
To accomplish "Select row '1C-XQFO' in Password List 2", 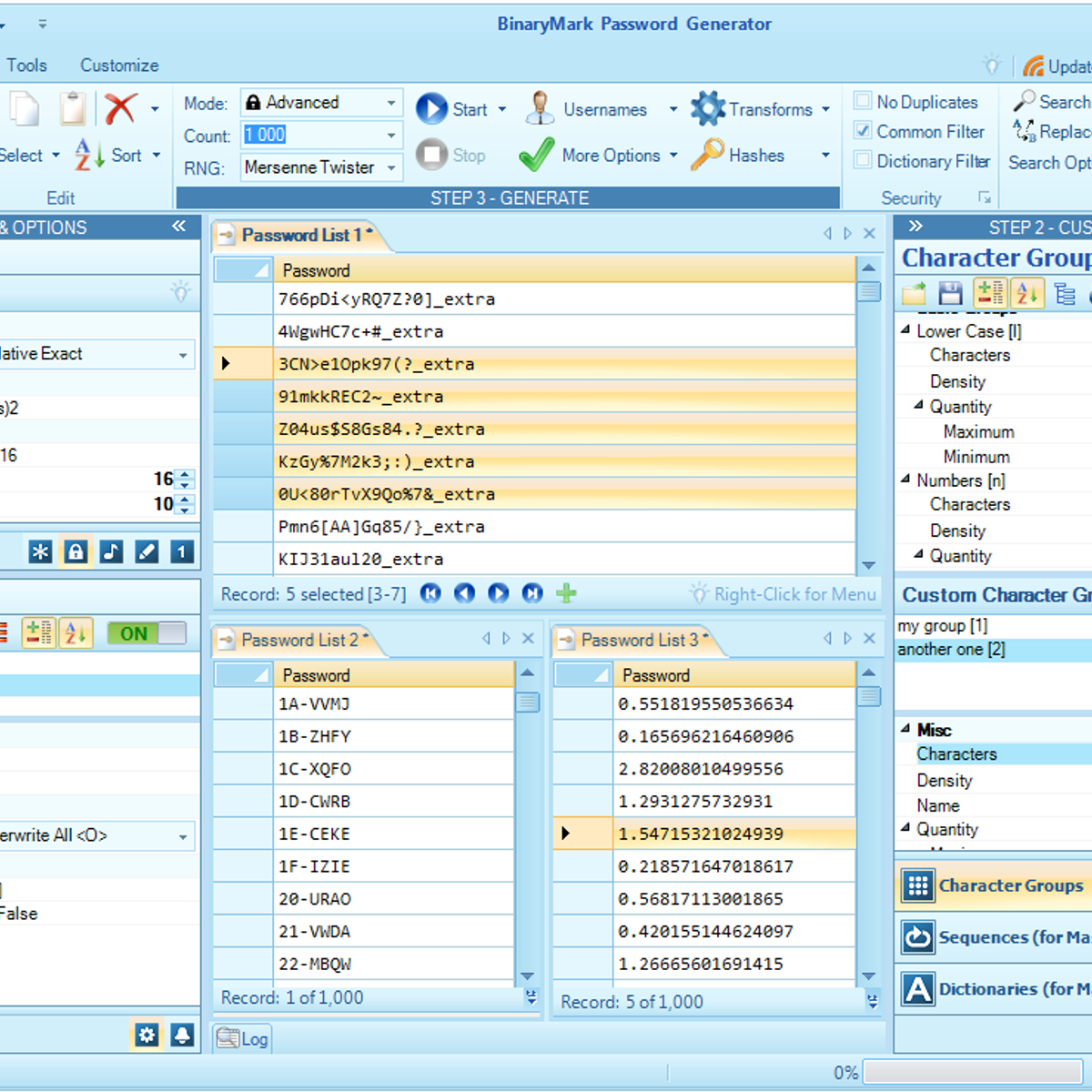I will [x=394, y=769].
